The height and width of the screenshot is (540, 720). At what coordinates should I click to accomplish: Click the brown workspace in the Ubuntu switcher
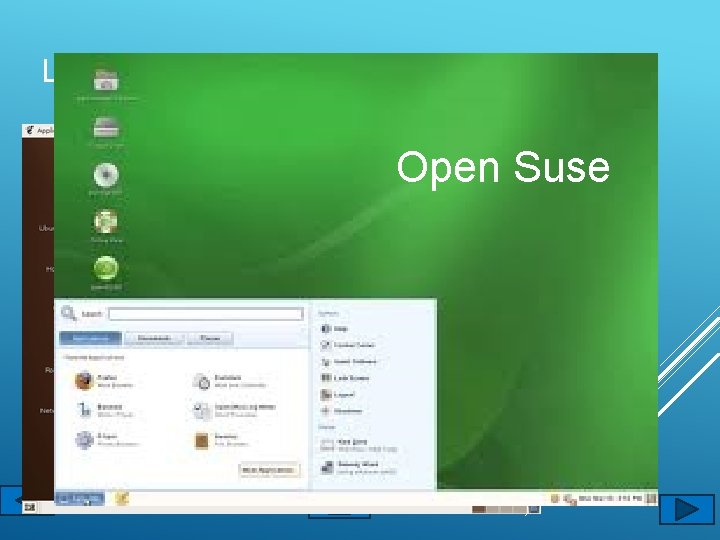[x=479, y=509]
